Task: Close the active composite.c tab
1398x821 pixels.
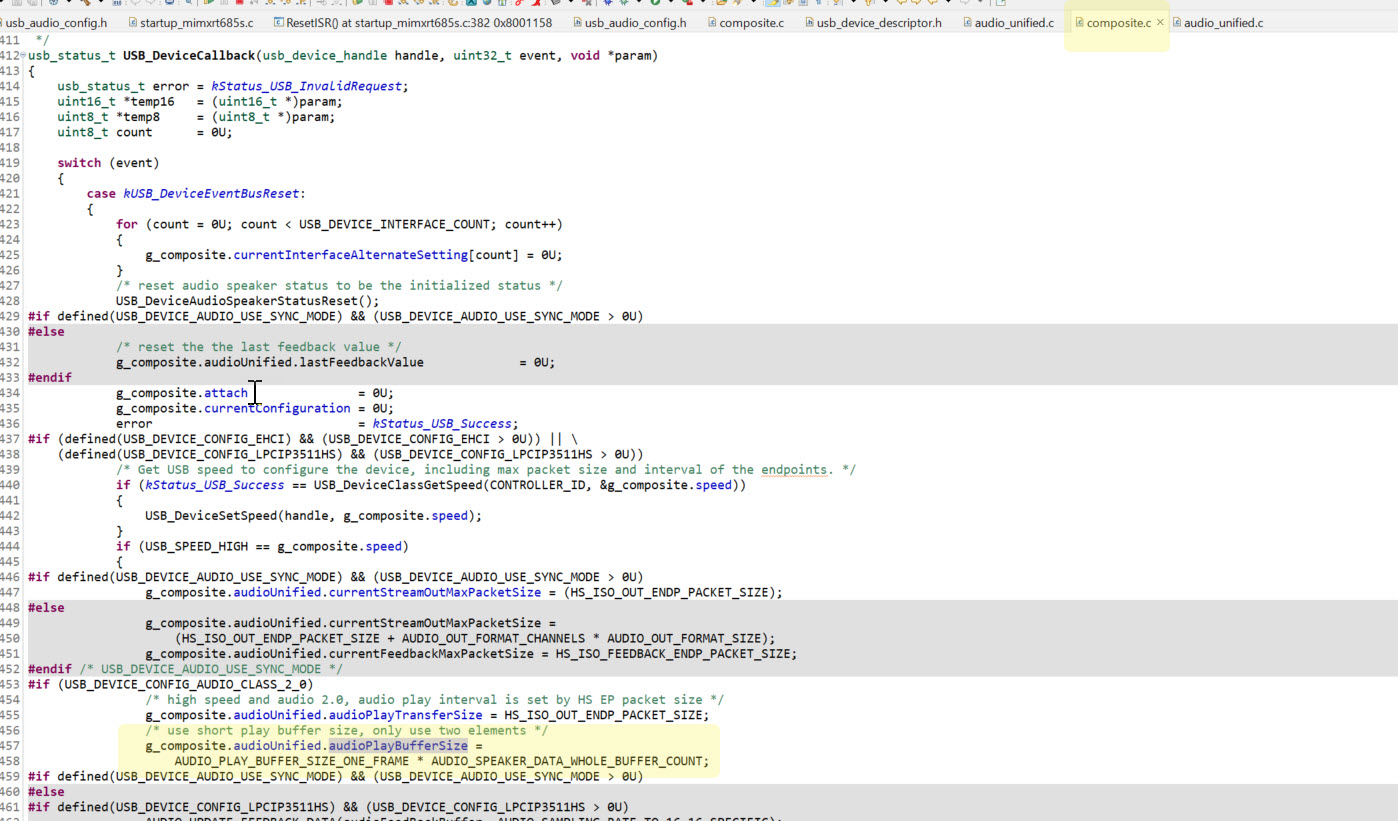Action: point(1158,22)
